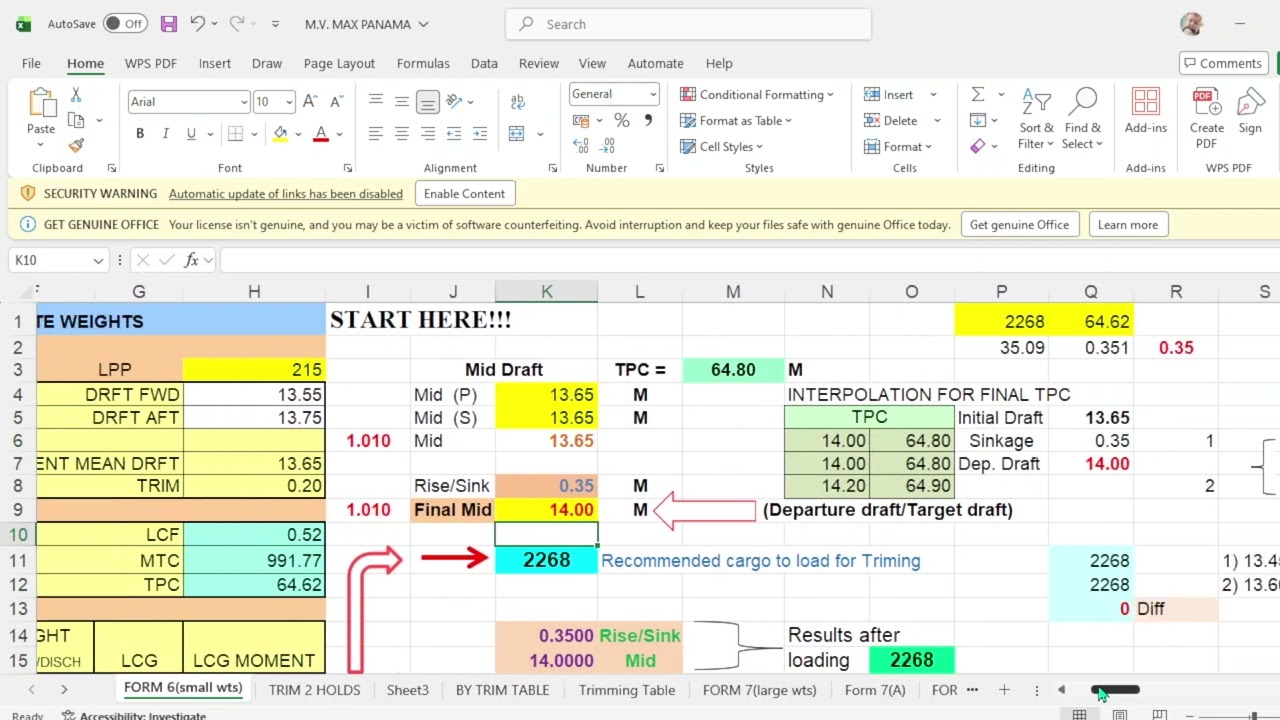Viewport: 1280px width, 720px height.
Task: Open the Conditional Formatting dropdown
Action: pos(757,95)
